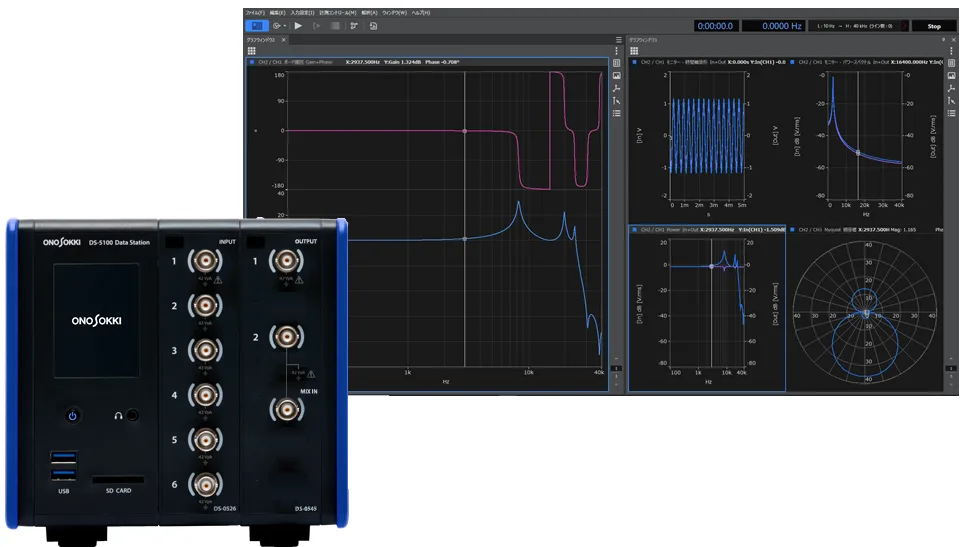968x547 pixels.
Task: Open the ファイル(F) menu
Action: (256, 13)
